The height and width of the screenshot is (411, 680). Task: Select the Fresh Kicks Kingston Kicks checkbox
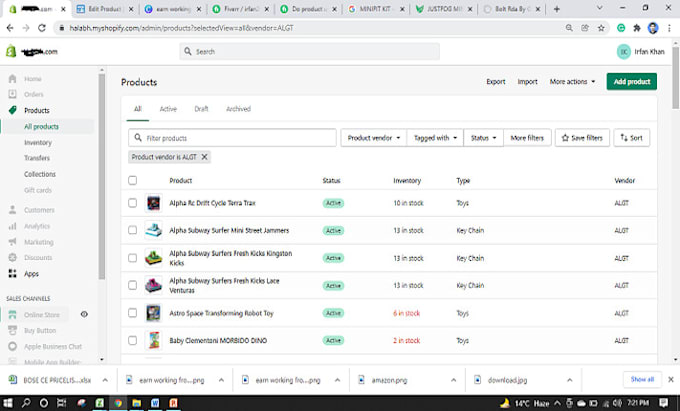(x=133, y=258)
